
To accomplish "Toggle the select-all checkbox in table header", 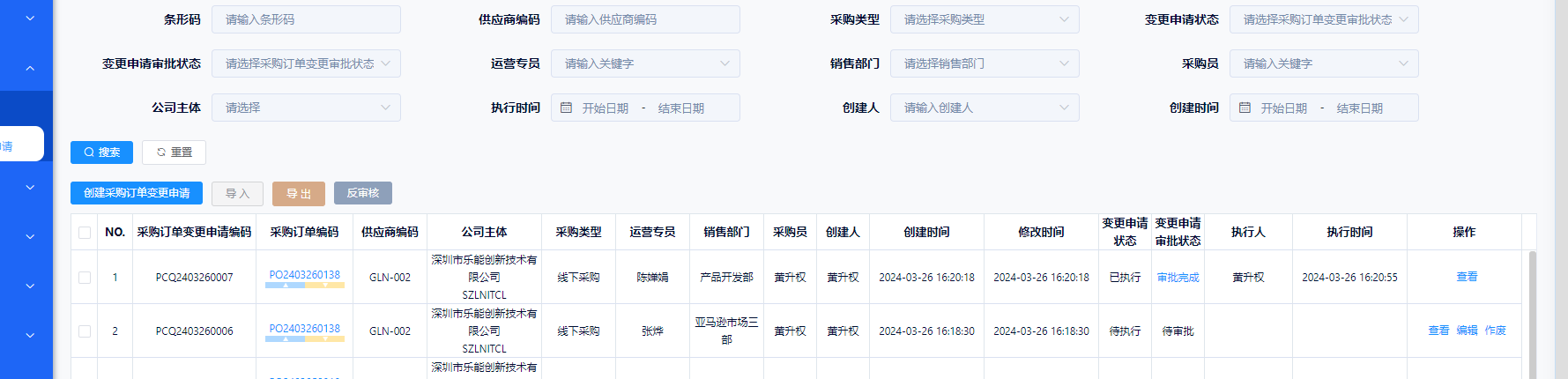I will 85,233.
